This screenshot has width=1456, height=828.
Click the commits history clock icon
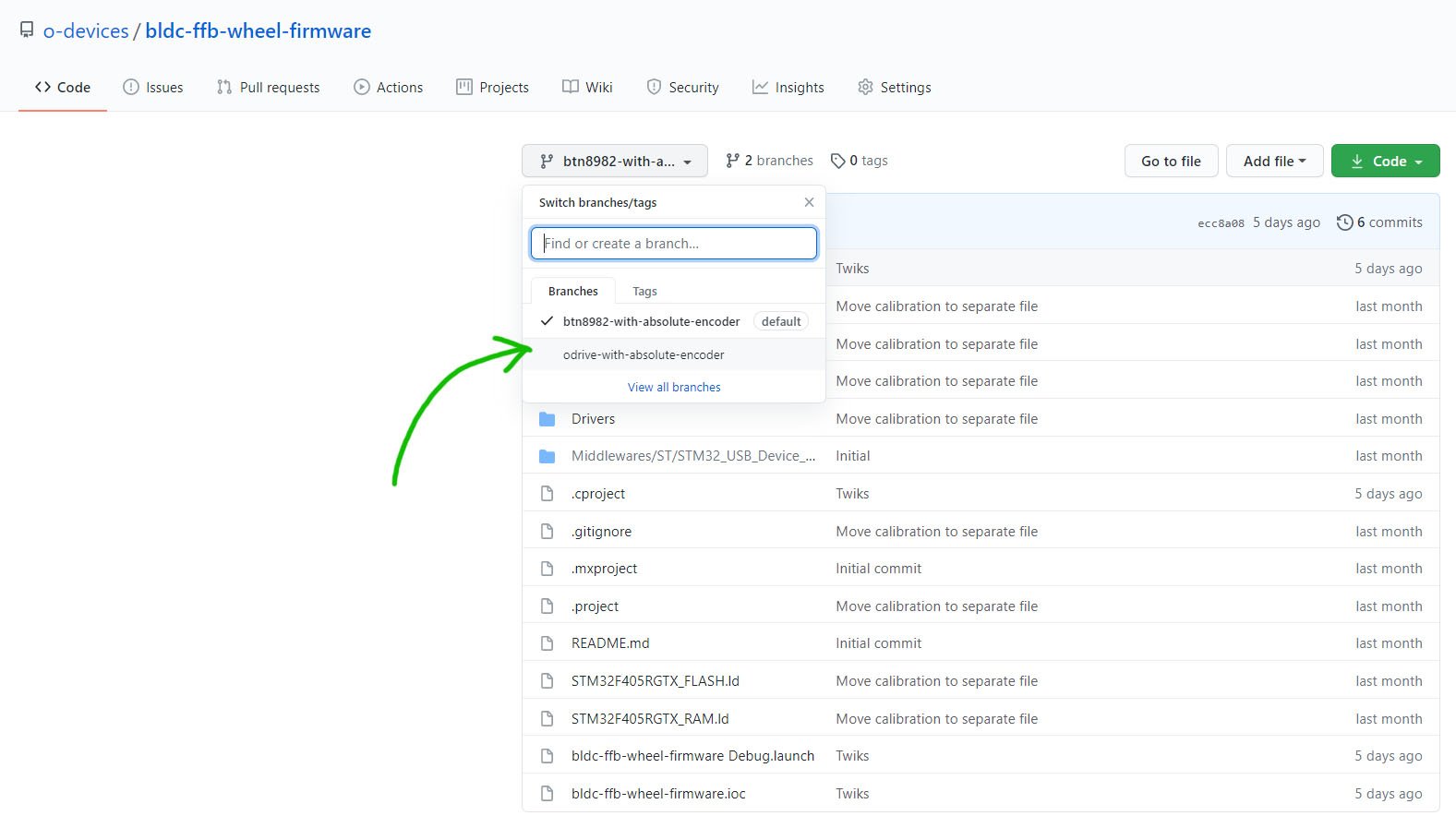[x=1344, y=222]
